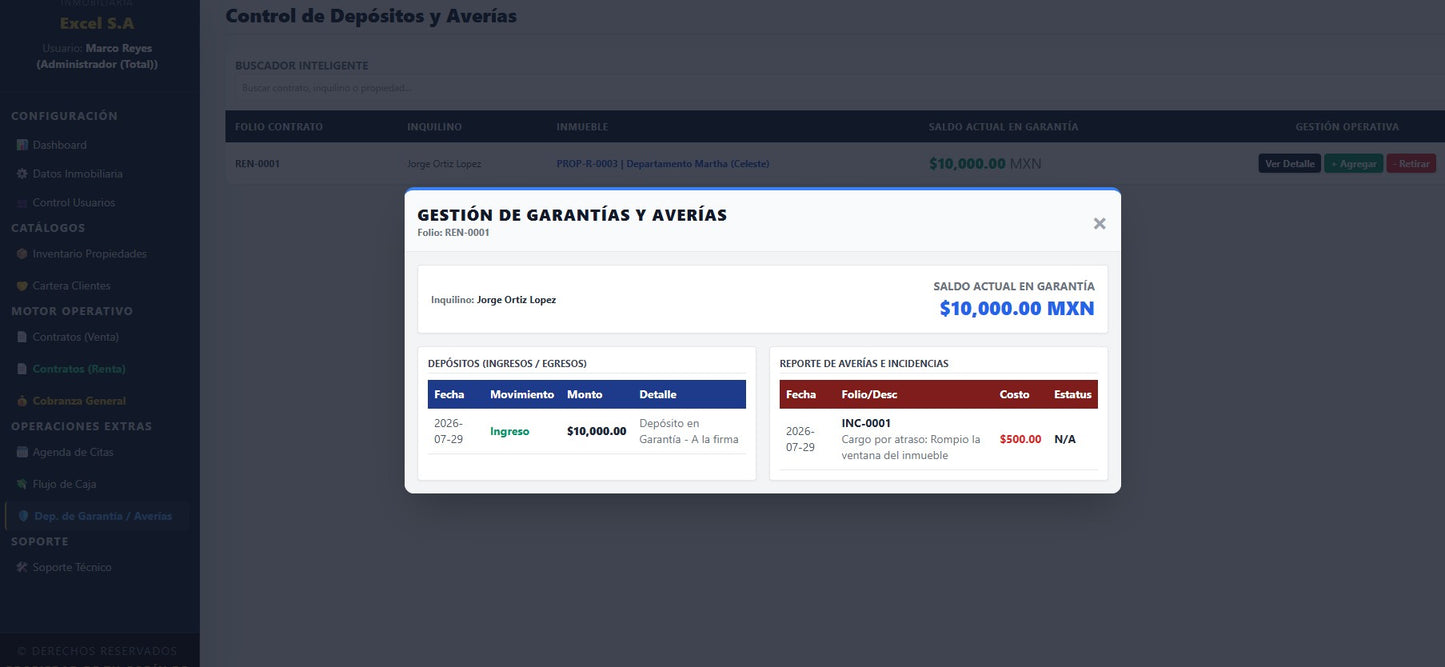Click Depósito en Garantía - A la firma detail
The height and width of the screenshot is (667, 1445).
689,432
